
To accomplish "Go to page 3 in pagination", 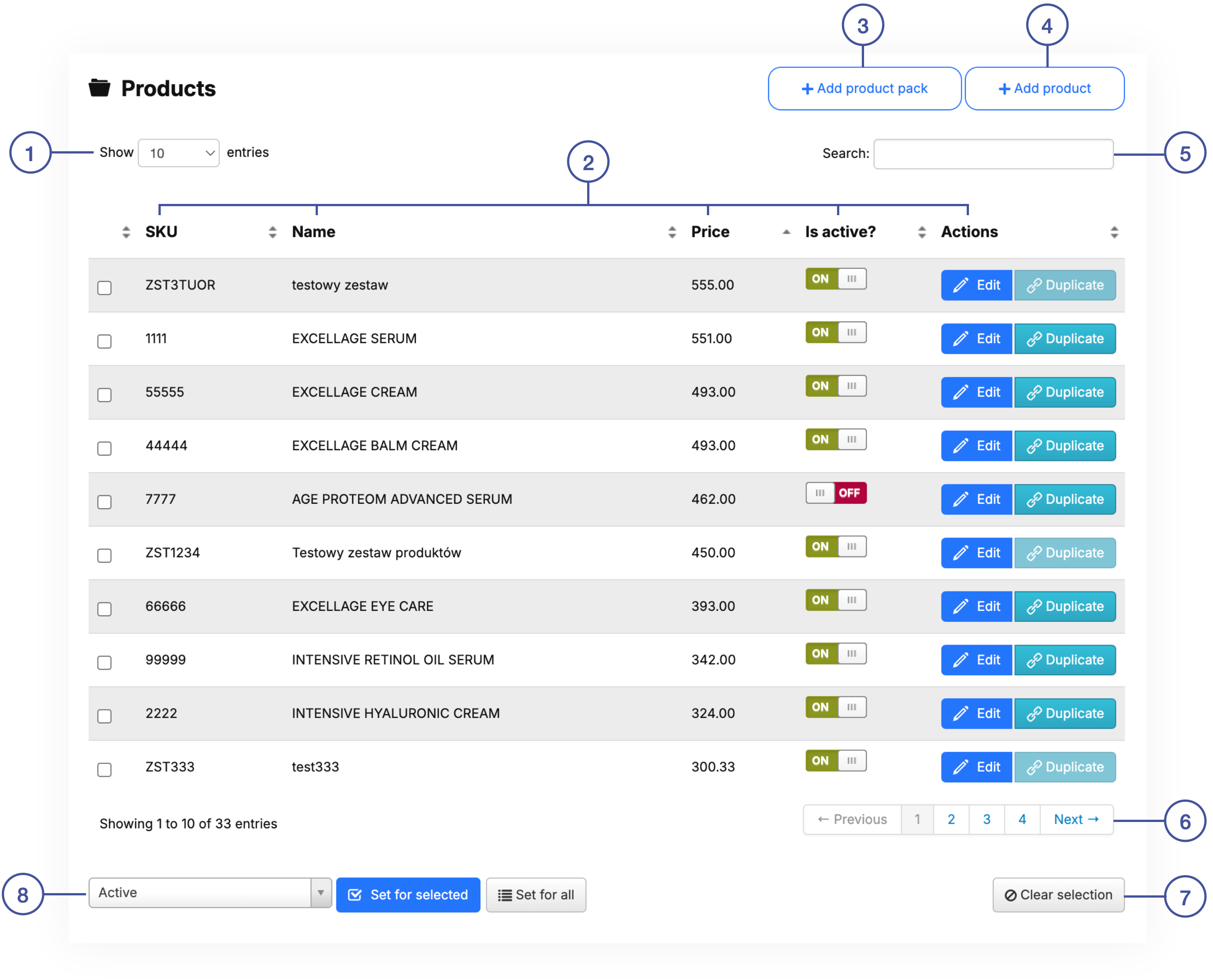I will point(986,819).
